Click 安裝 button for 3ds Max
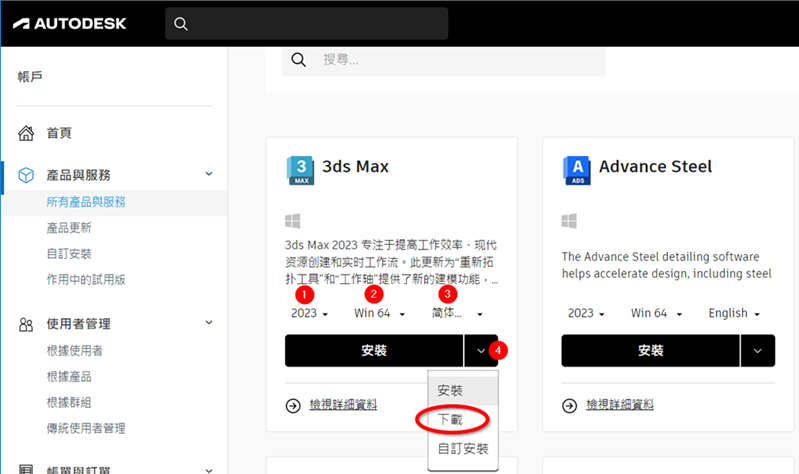The width and height of the screenshot is (799, 474). coord(374,351)
